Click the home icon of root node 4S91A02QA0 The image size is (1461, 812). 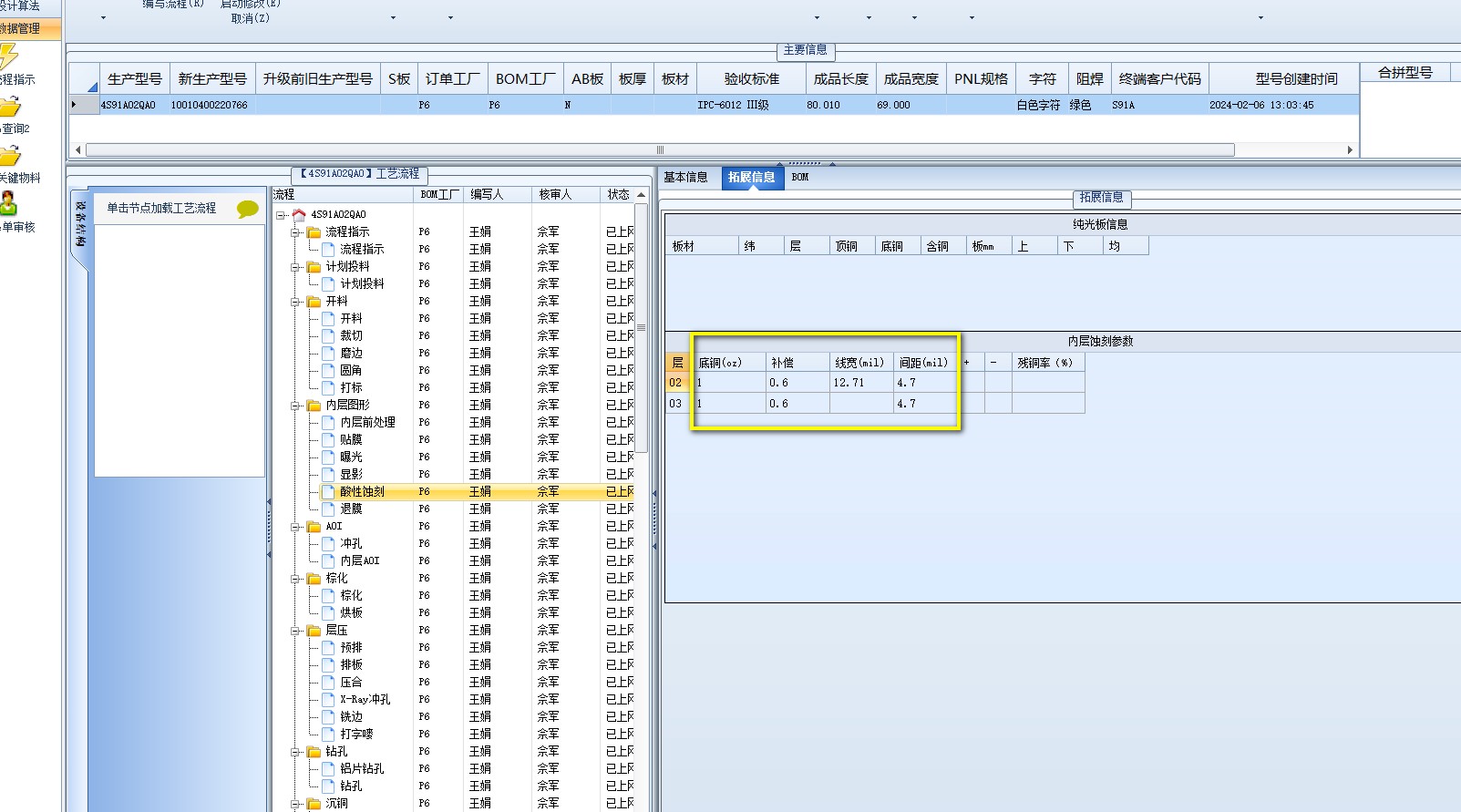[x=299, y=215]
